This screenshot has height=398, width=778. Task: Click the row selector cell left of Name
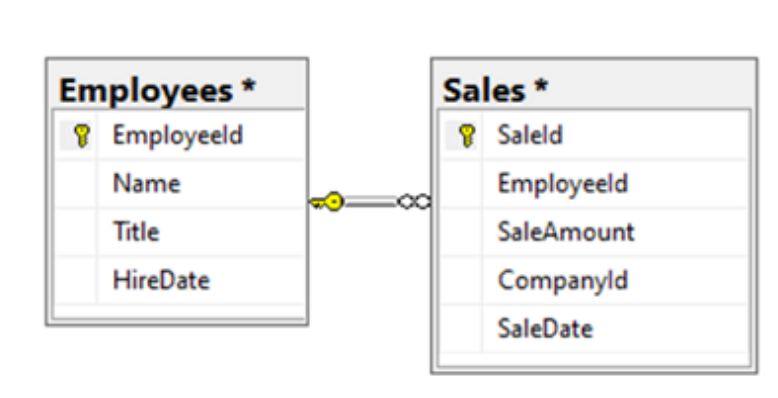click(76, 184)
